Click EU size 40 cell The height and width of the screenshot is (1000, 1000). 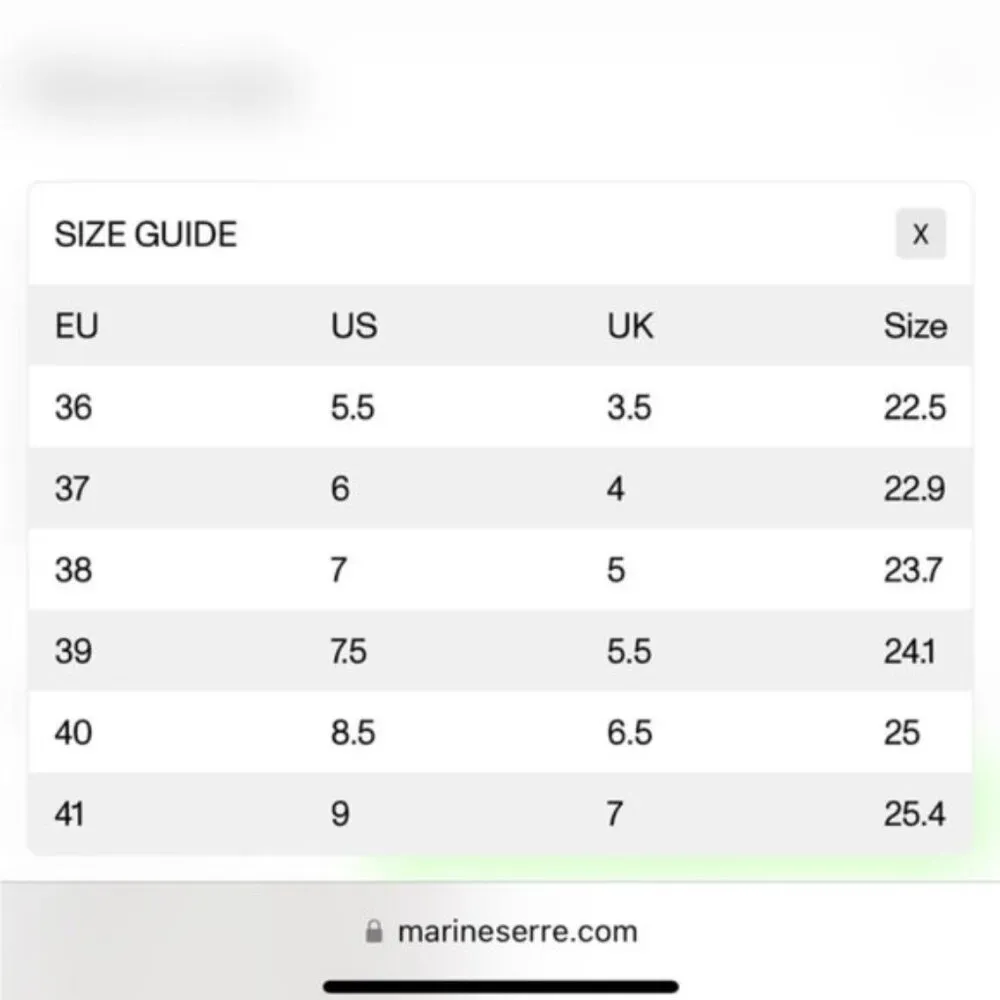pos(73,733)
